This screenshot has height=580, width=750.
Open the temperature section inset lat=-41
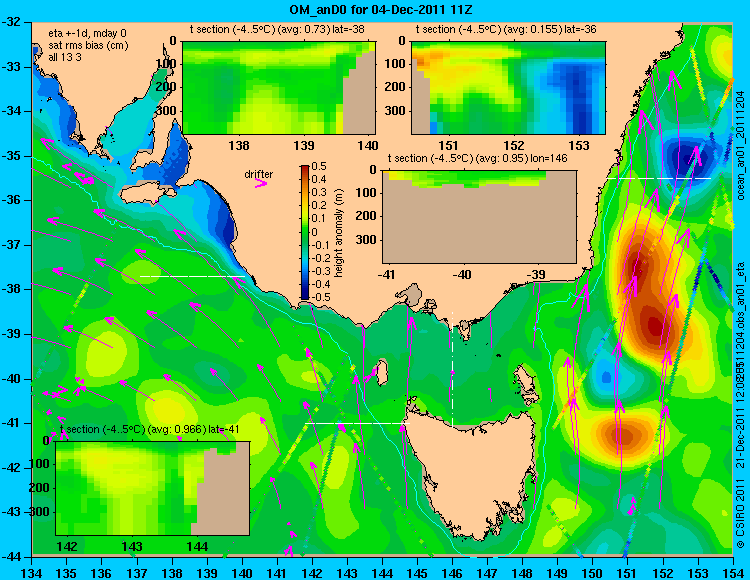click(x=153, y=488)
